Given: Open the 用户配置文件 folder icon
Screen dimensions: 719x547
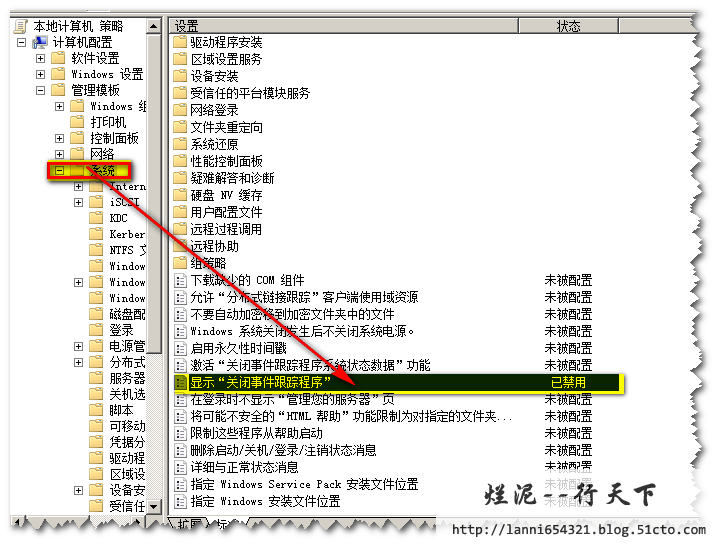Looking at the screenshot, I should point(180,212).
